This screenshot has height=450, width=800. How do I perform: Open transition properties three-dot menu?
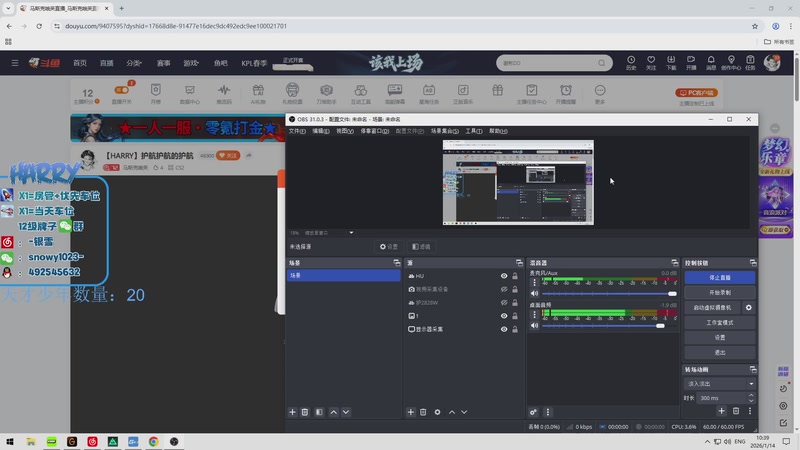click(749, 411)
